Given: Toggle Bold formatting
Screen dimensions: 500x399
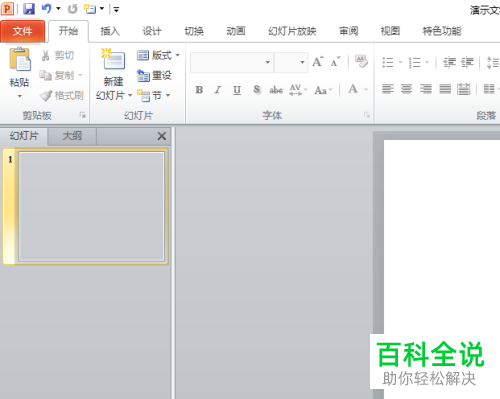Looking at the screenshot, I should (x=199, y=90).
